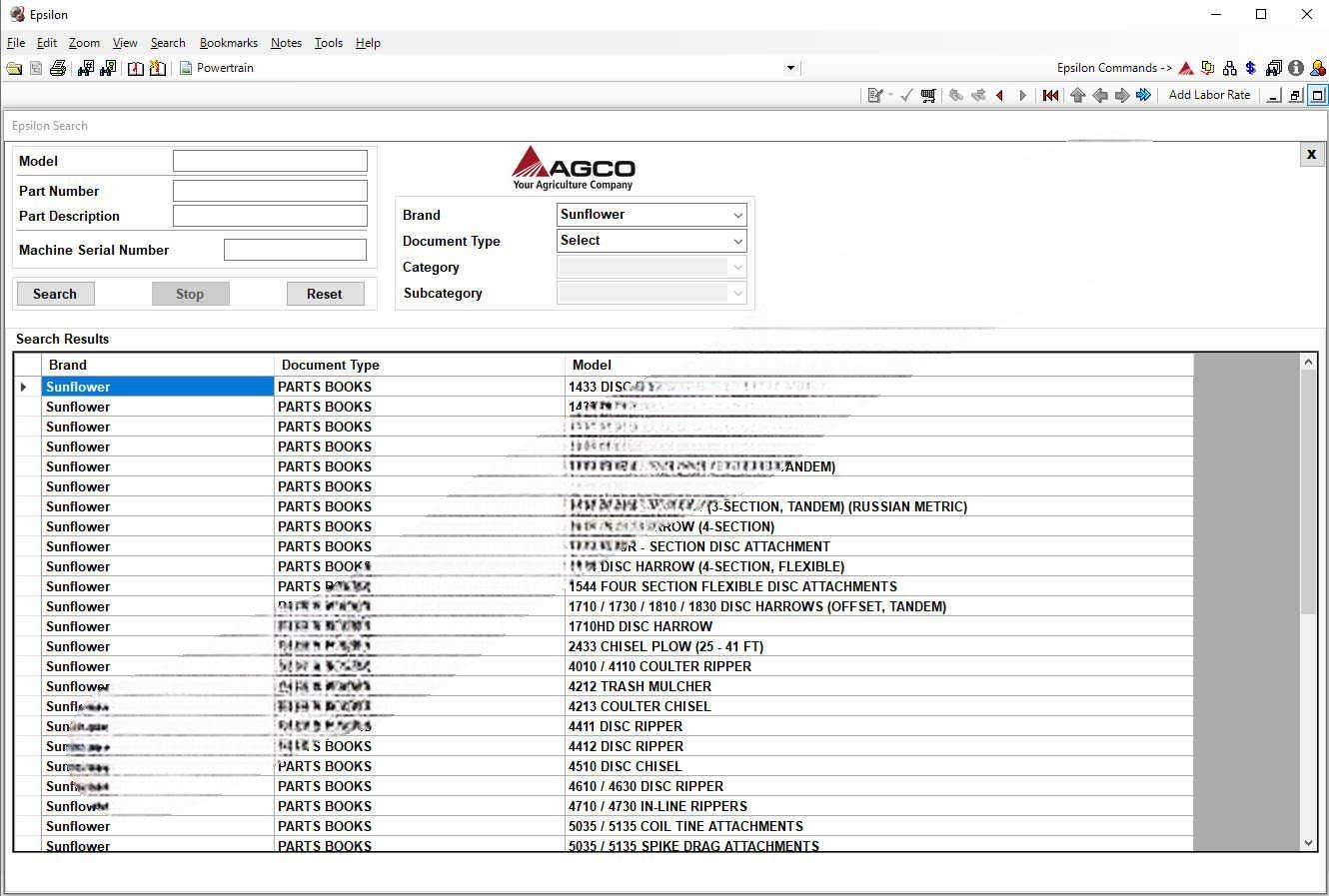Select the checkmark validation icon
1329x896 pixels.
pyautogui.click(x=905, y=95)
